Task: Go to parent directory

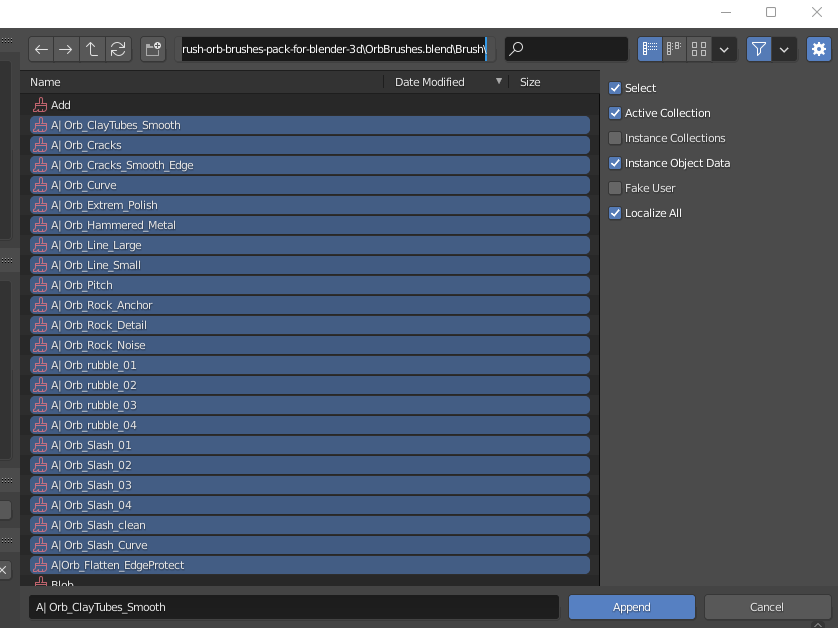Action: click(93, 49)
